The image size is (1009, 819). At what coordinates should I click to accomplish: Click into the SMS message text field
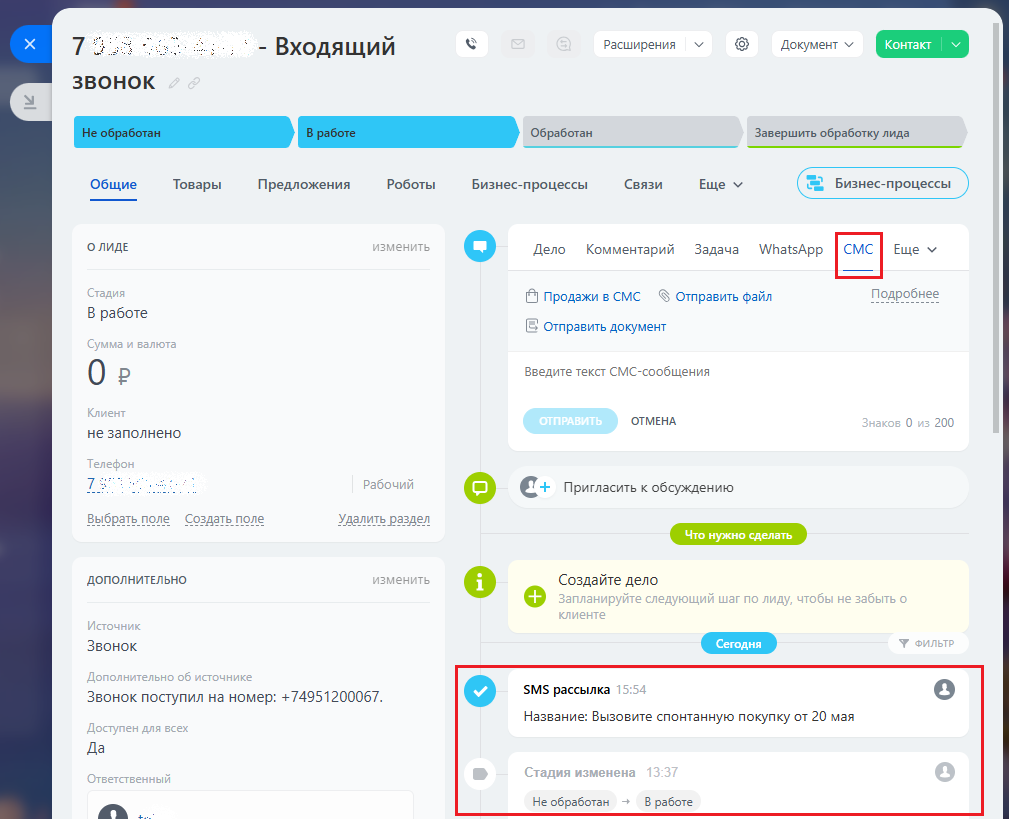pyautogui.click(x=738, y=372)
